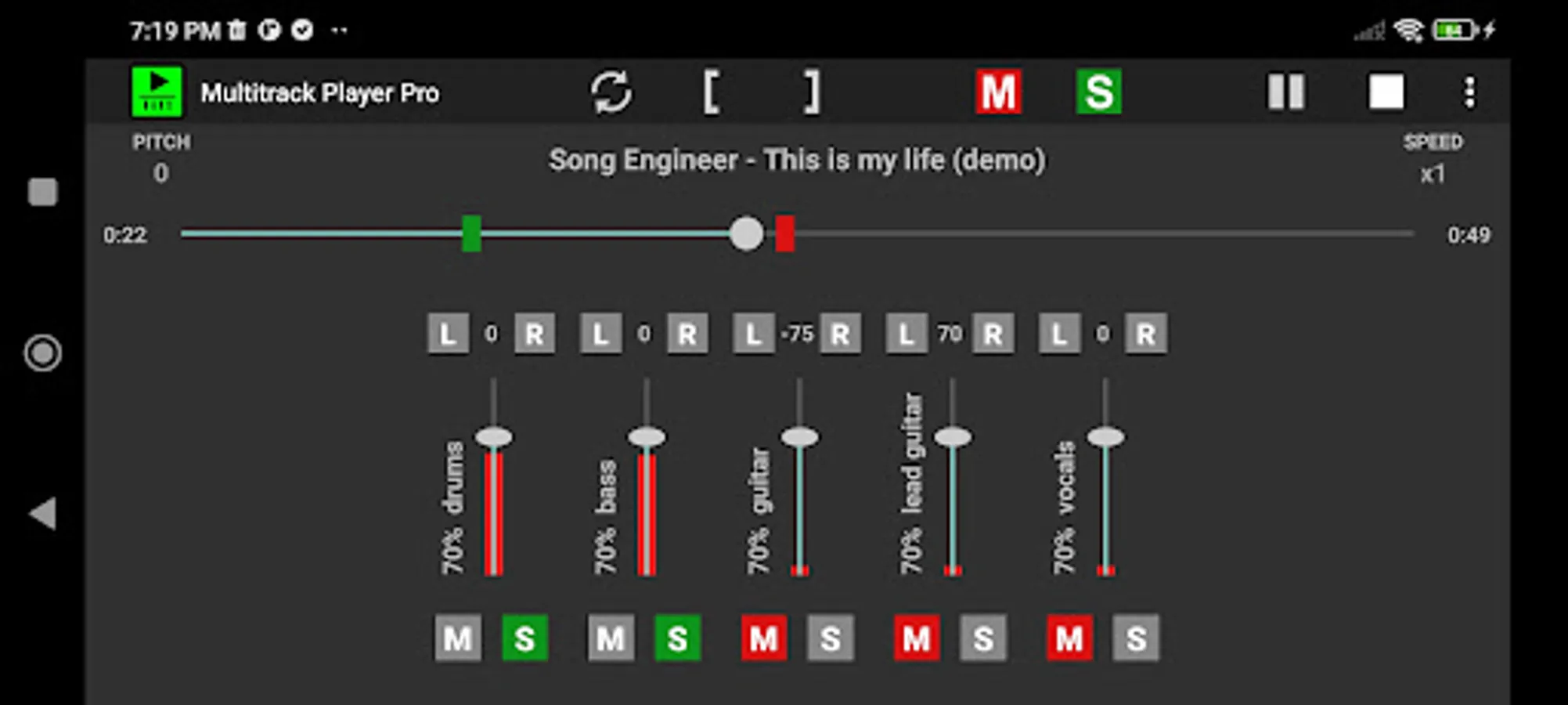This screenshot has width=1568, height=705.
Task: Click the global green S solo button
Action: pos(1098,92)
